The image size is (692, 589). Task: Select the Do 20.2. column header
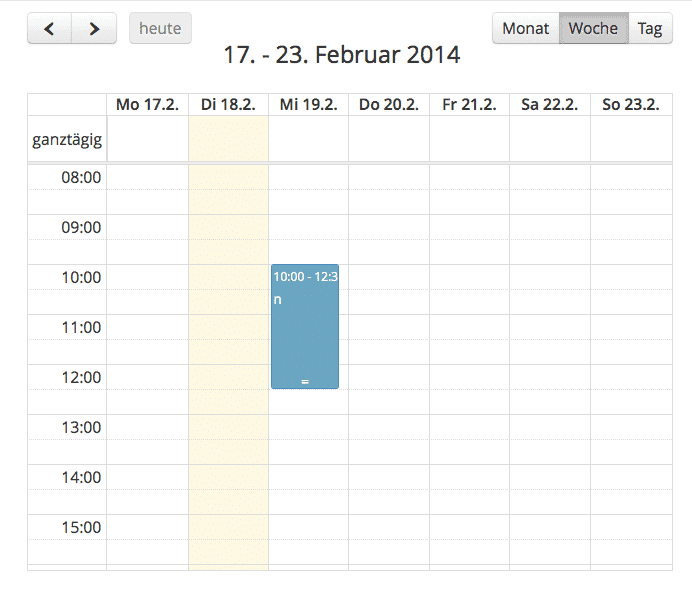pos(388,105)
